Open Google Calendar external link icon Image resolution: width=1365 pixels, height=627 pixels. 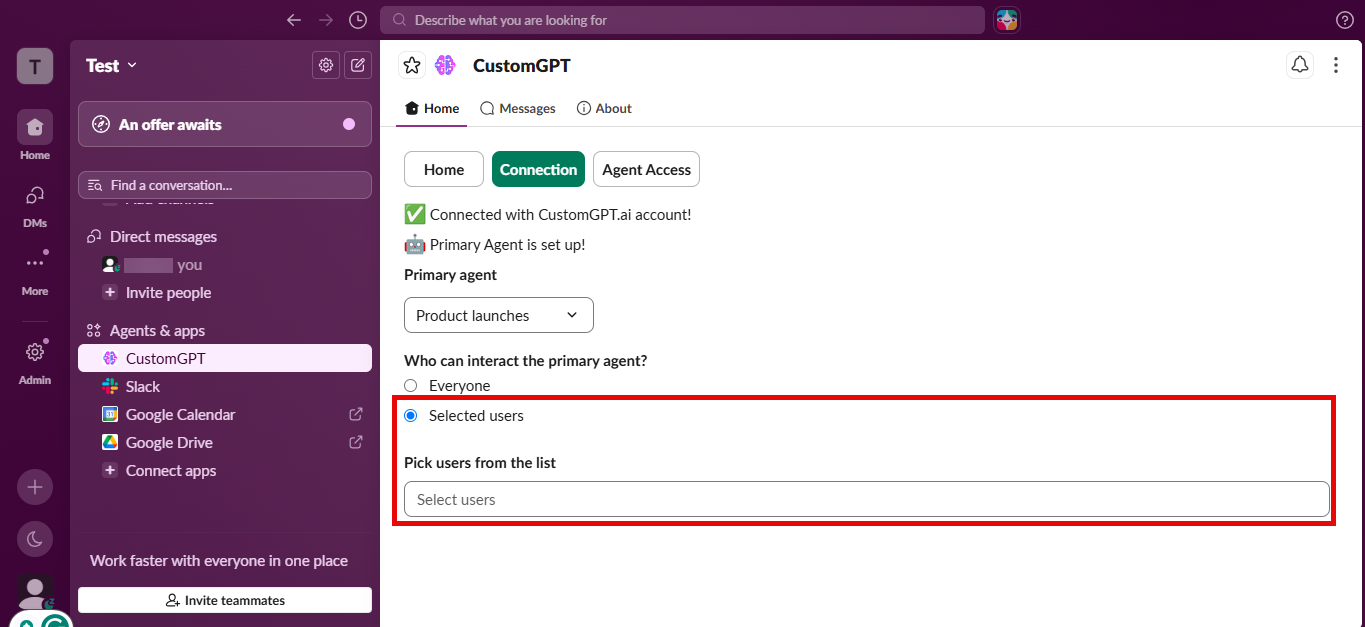click(x=355, y=414)
